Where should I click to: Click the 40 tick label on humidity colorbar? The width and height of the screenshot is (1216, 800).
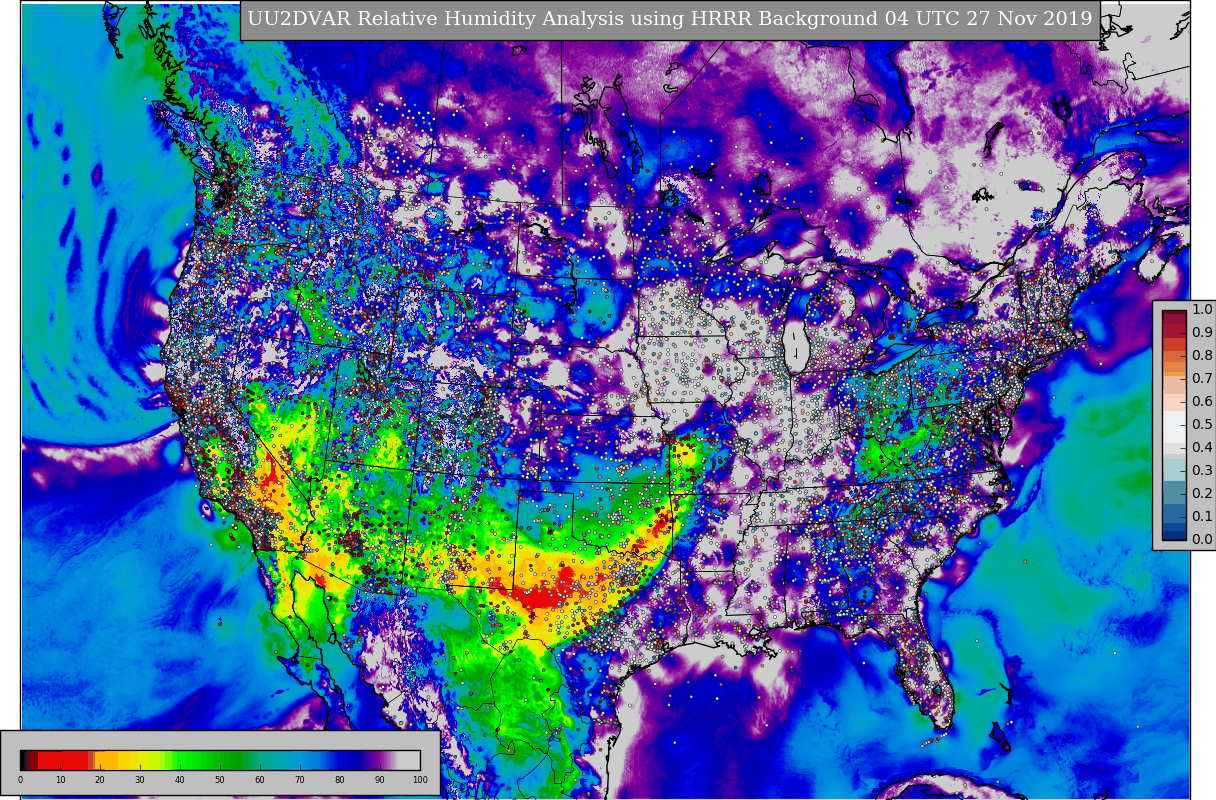[180, 780]
